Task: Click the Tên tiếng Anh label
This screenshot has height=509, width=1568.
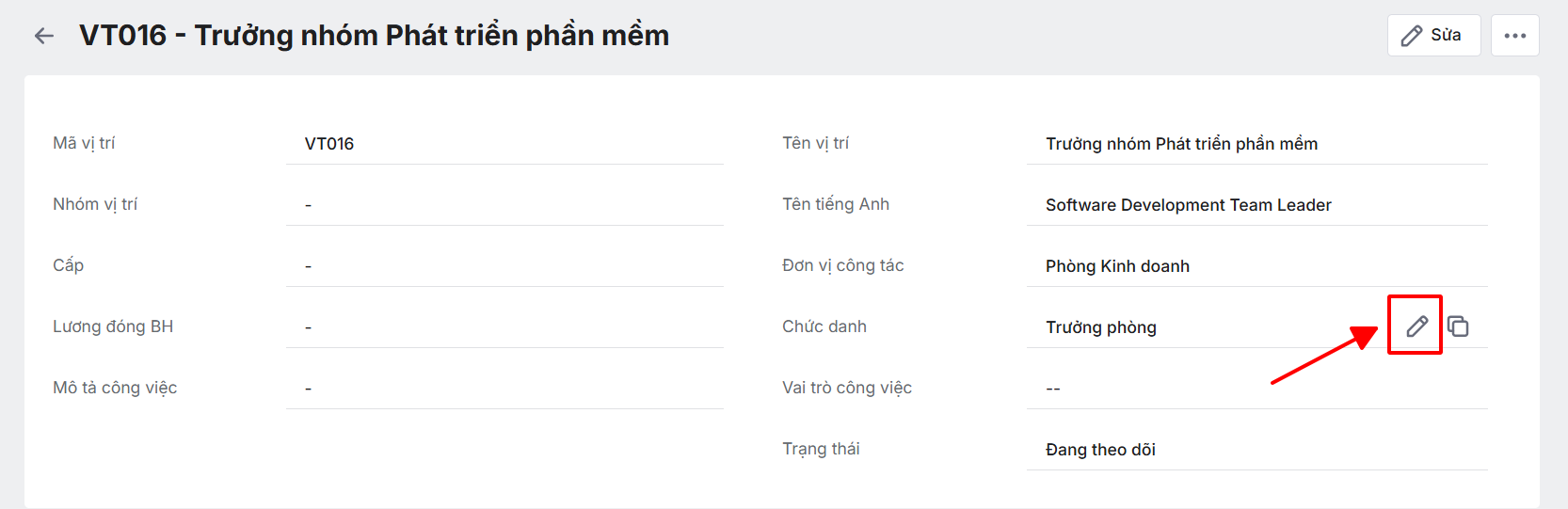Action: pyautogui.click(x=835, y=204)
